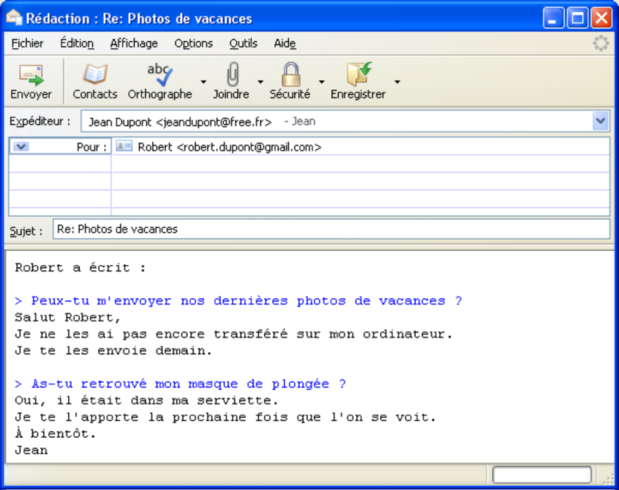619x490 pixels.
Task: Expand the Joindre dropdown arrow
Action: click(261, 82)
